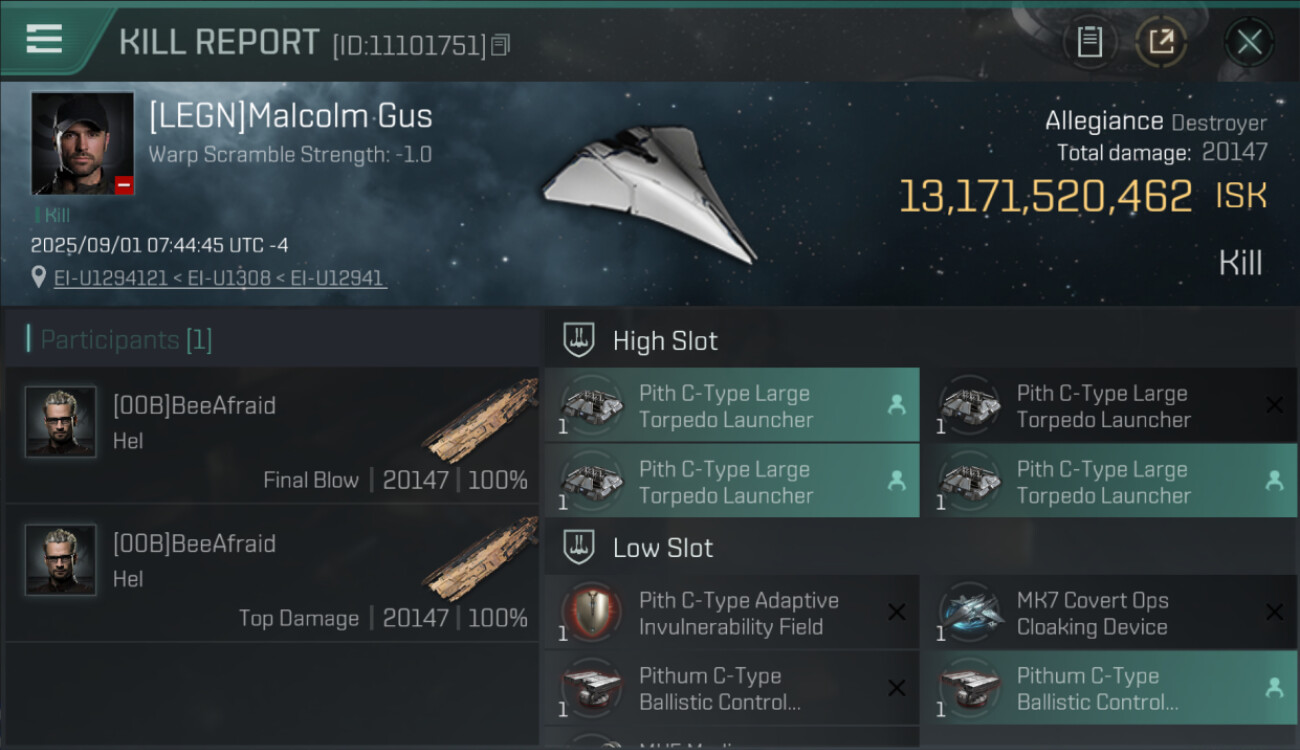Viewport: 1300px width, 750px height.
Task: View Malcolm Gus pilot portrait
Action: coord(82,143)
